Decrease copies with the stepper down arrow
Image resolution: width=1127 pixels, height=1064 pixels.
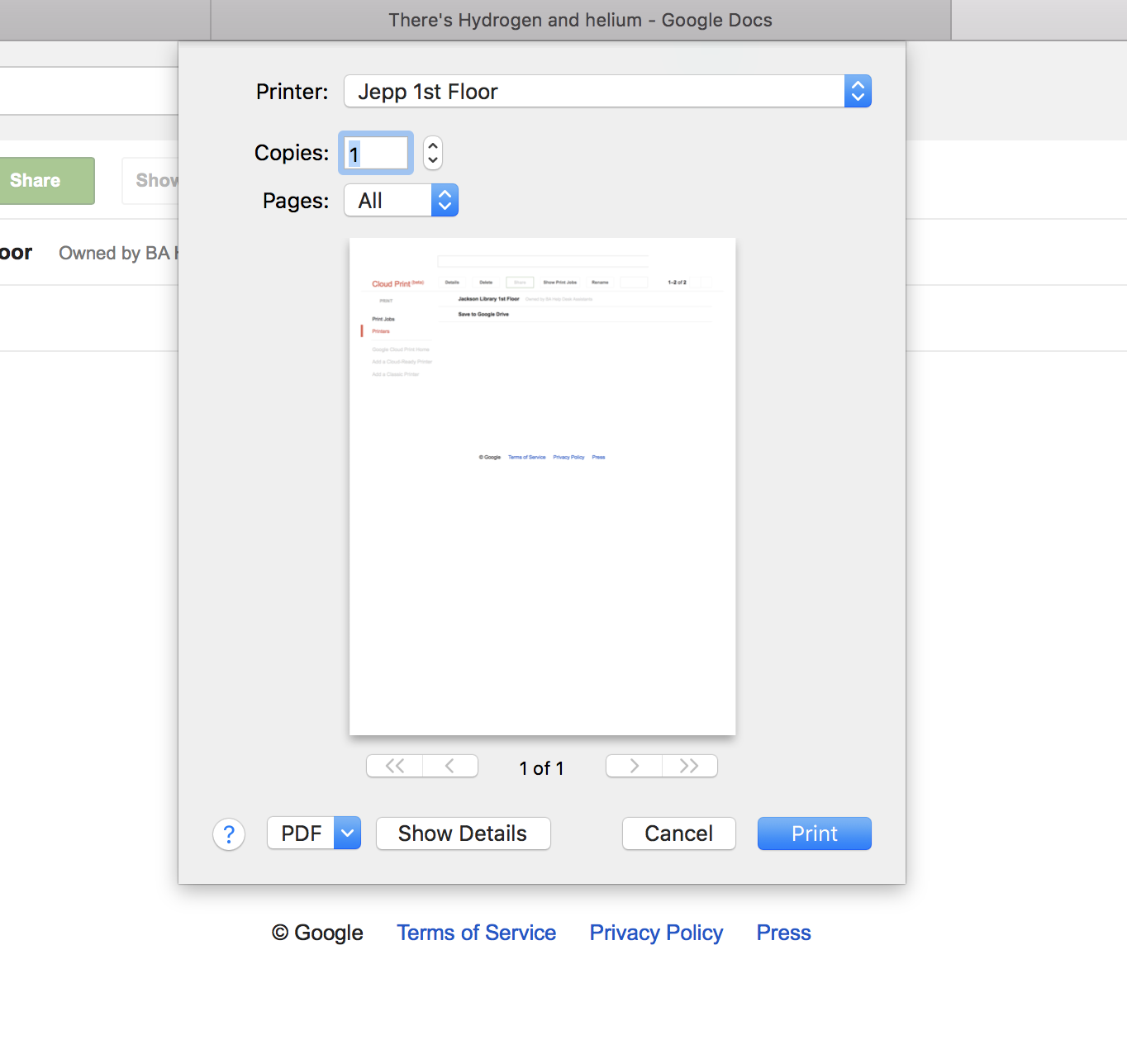pos(432,159)
